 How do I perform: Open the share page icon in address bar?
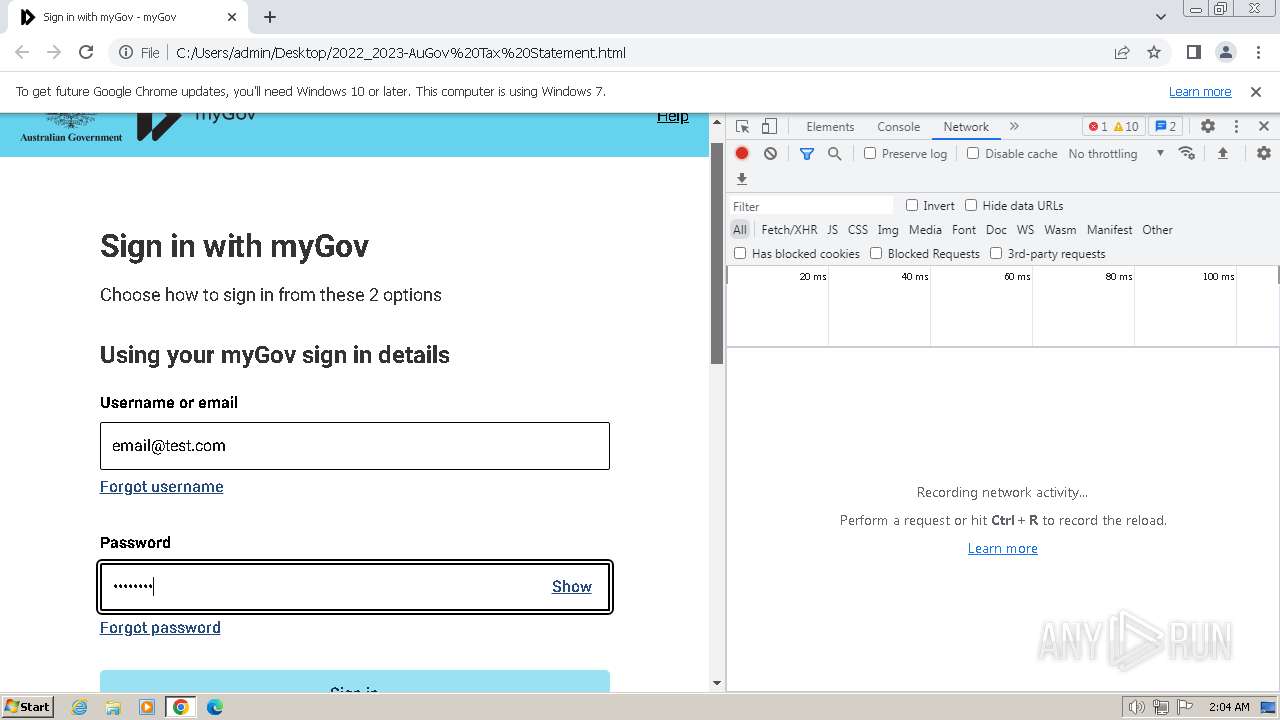1122,52
